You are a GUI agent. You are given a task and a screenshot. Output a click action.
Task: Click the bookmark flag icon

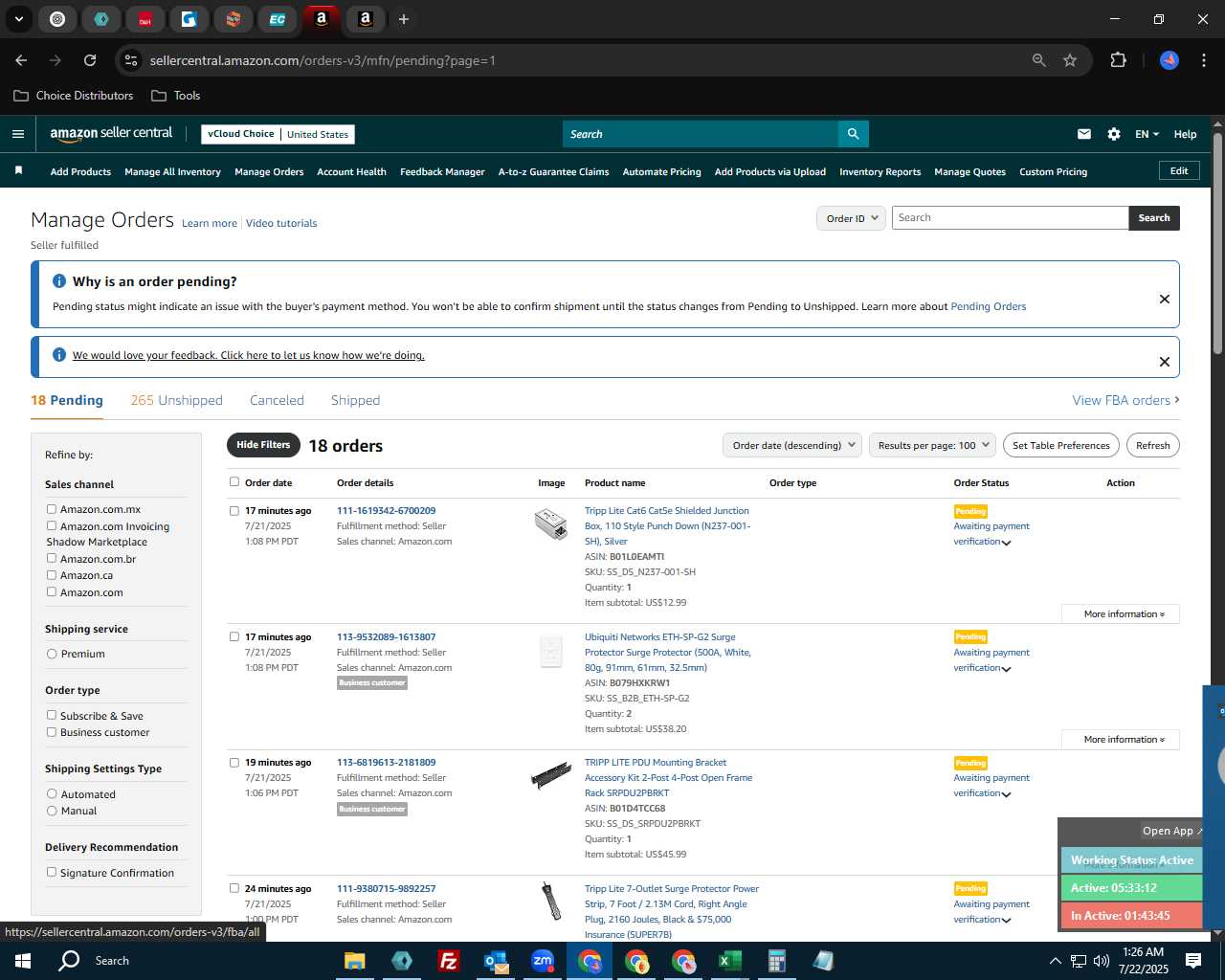tap(18, 171)
